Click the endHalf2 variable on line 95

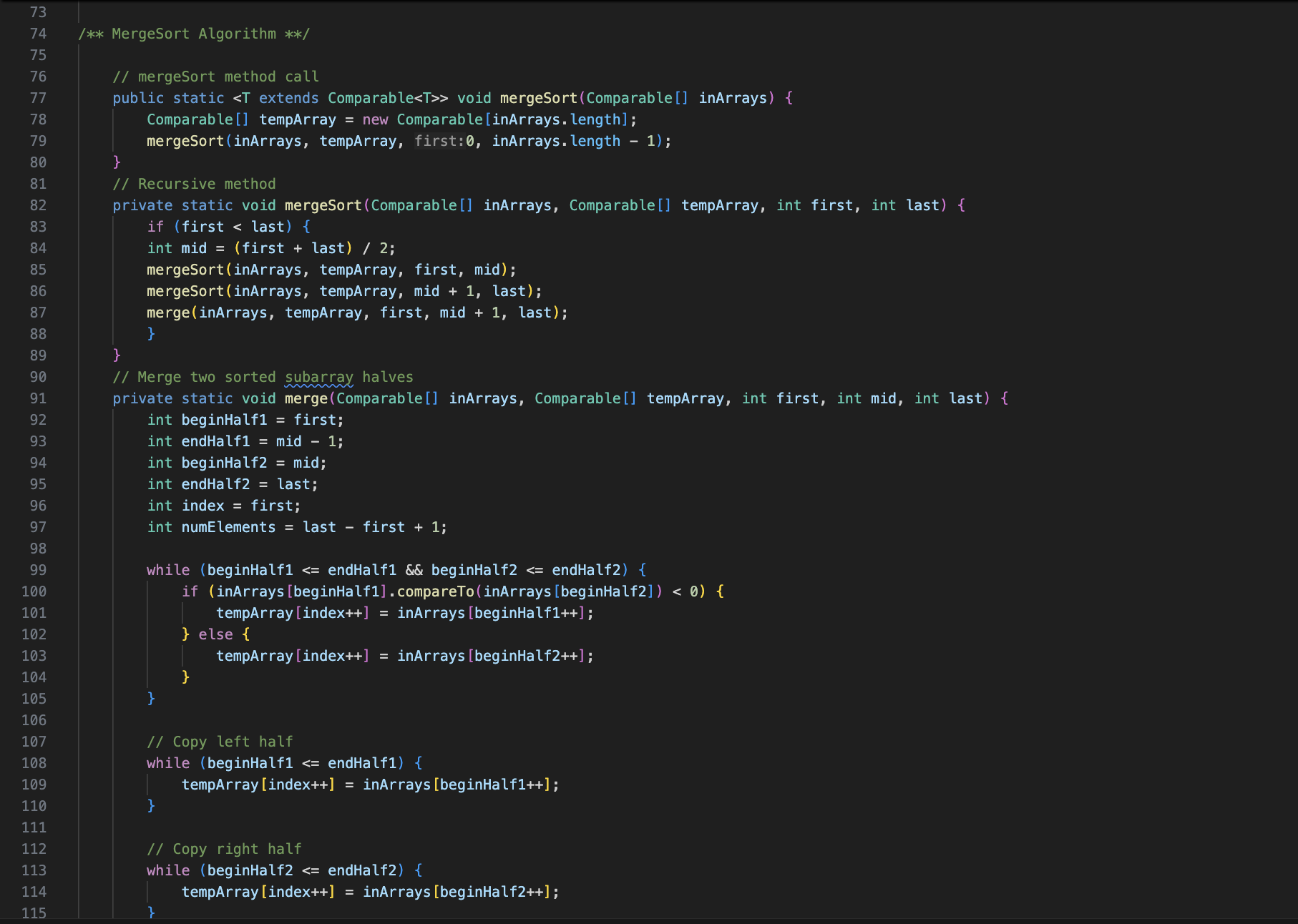(215, 484)
